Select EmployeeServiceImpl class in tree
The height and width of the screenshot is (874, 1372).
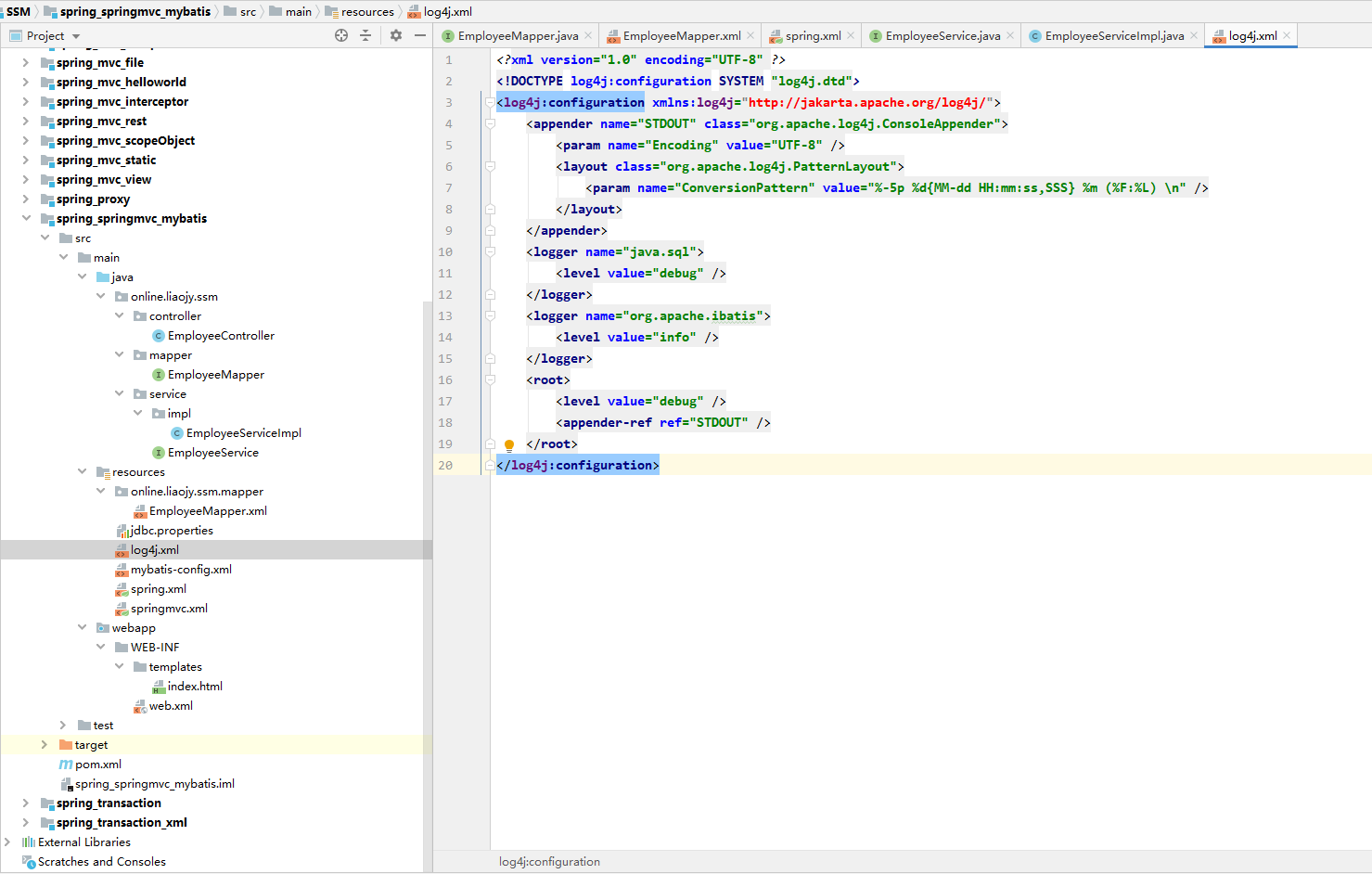tap(244, 433)
